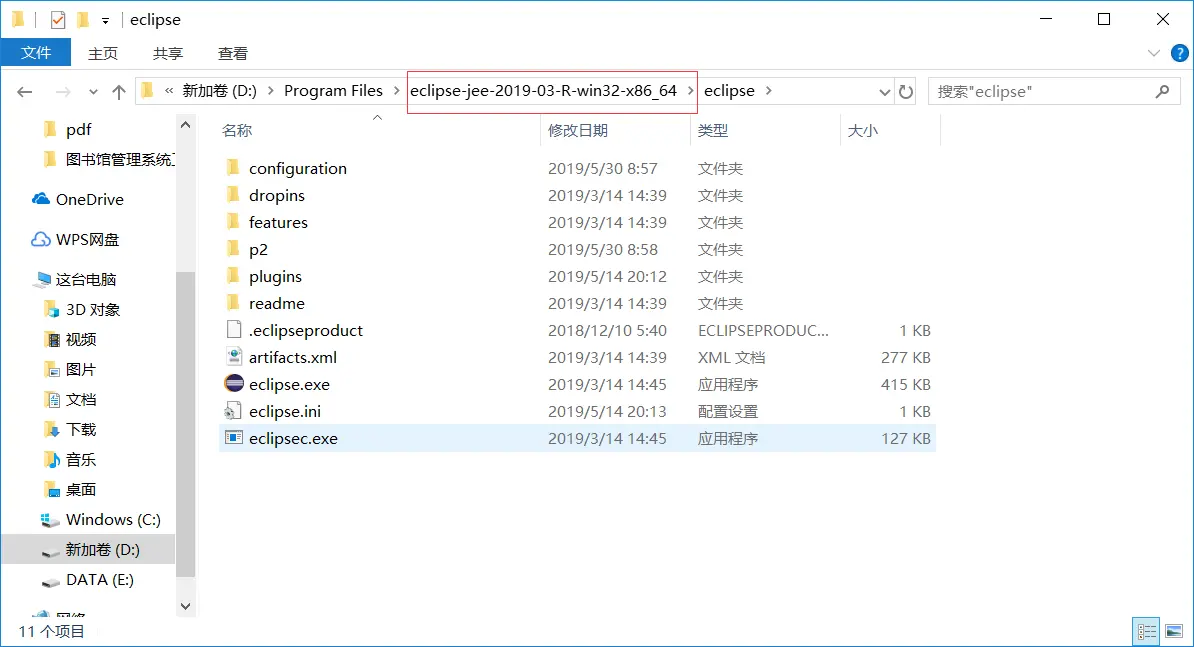Image resolution: width=1194 pixels, height=647 pixels.
Task: Click the eclipse breadcrumb in the address bar
Action: tap(729, 91)
